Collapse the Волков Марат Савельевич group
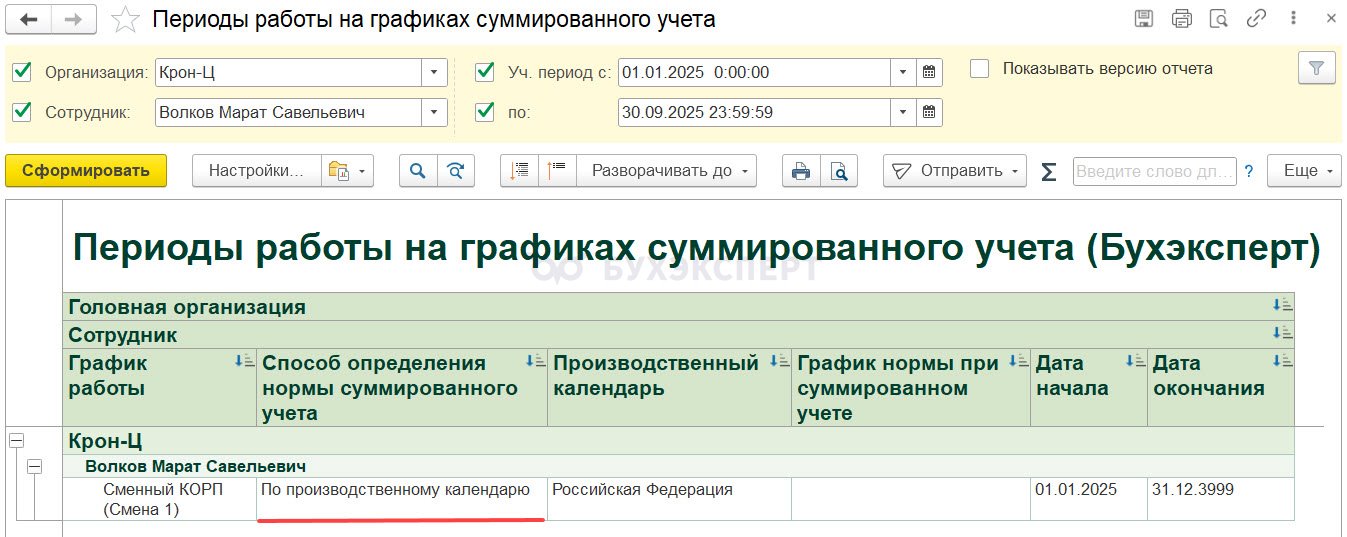Screen dimensions: 1347x537 [x=35, y=466]
